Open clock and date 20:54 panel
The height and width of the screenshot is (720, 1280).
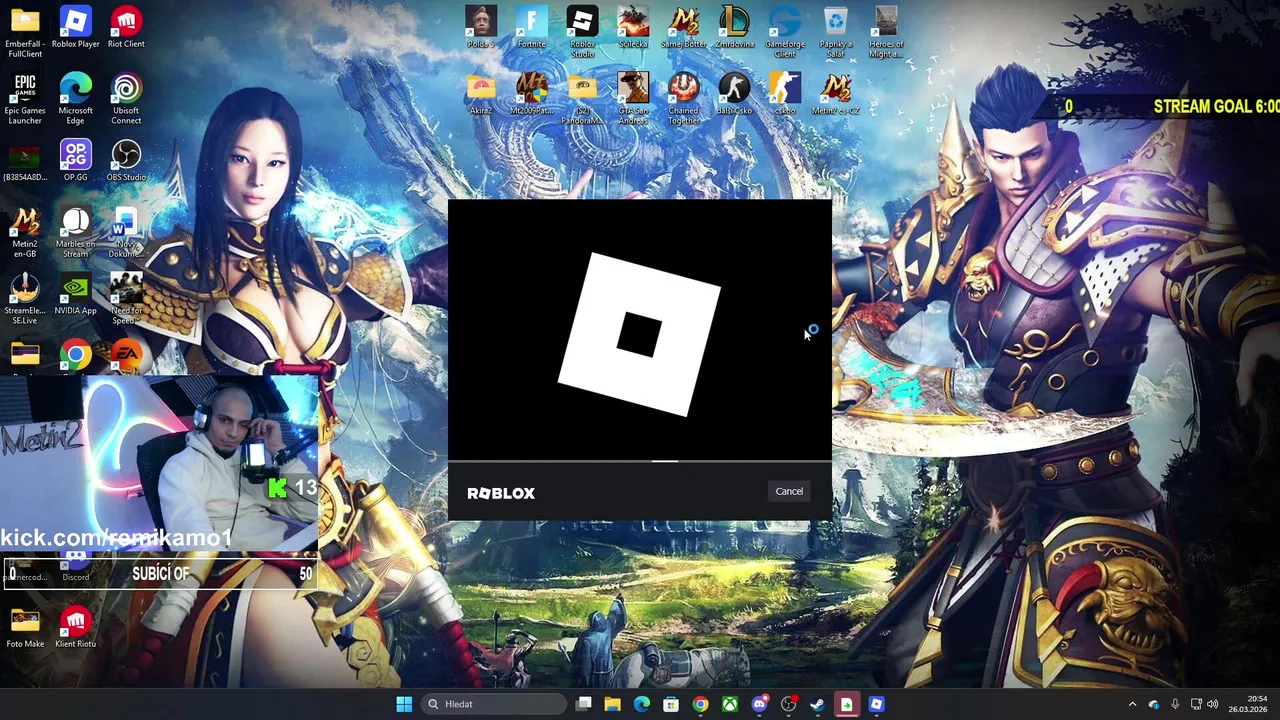click(x=1248, y=704)
